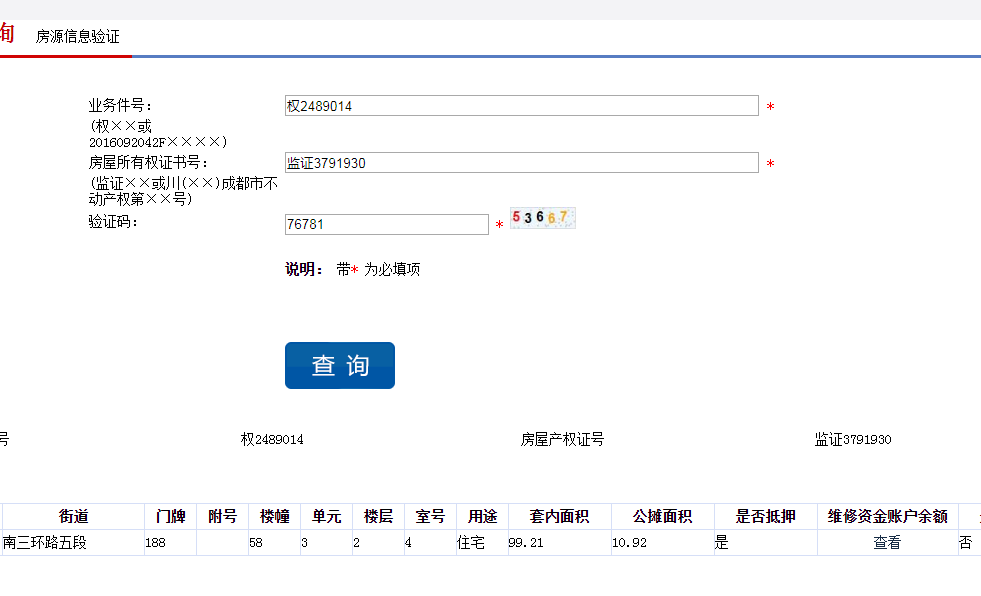Viewport: 981px width, 596px height.
Task: Select the 南三环路五段 street cell
Action: pos(45,543)
